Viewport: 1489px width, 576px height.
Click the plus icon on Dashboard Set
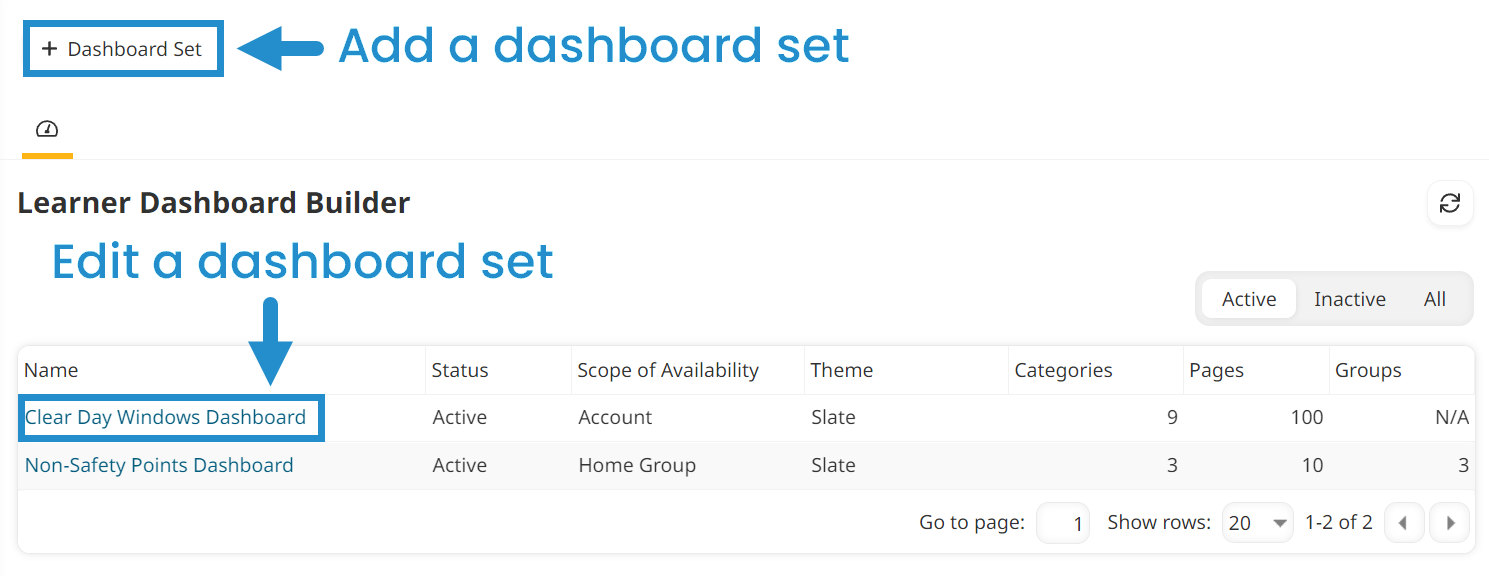coord(49,49)
